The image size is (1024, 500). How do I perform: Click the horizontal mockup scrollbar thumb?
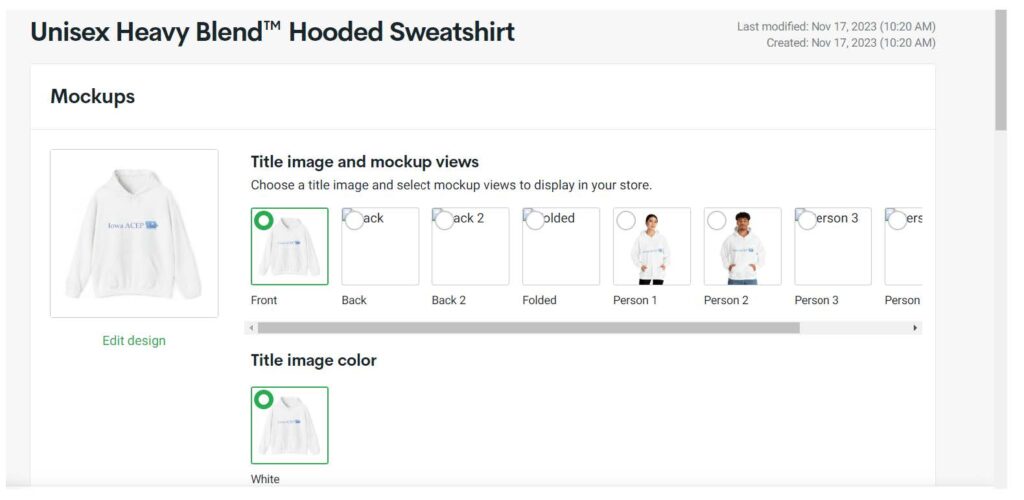[528, 328]
